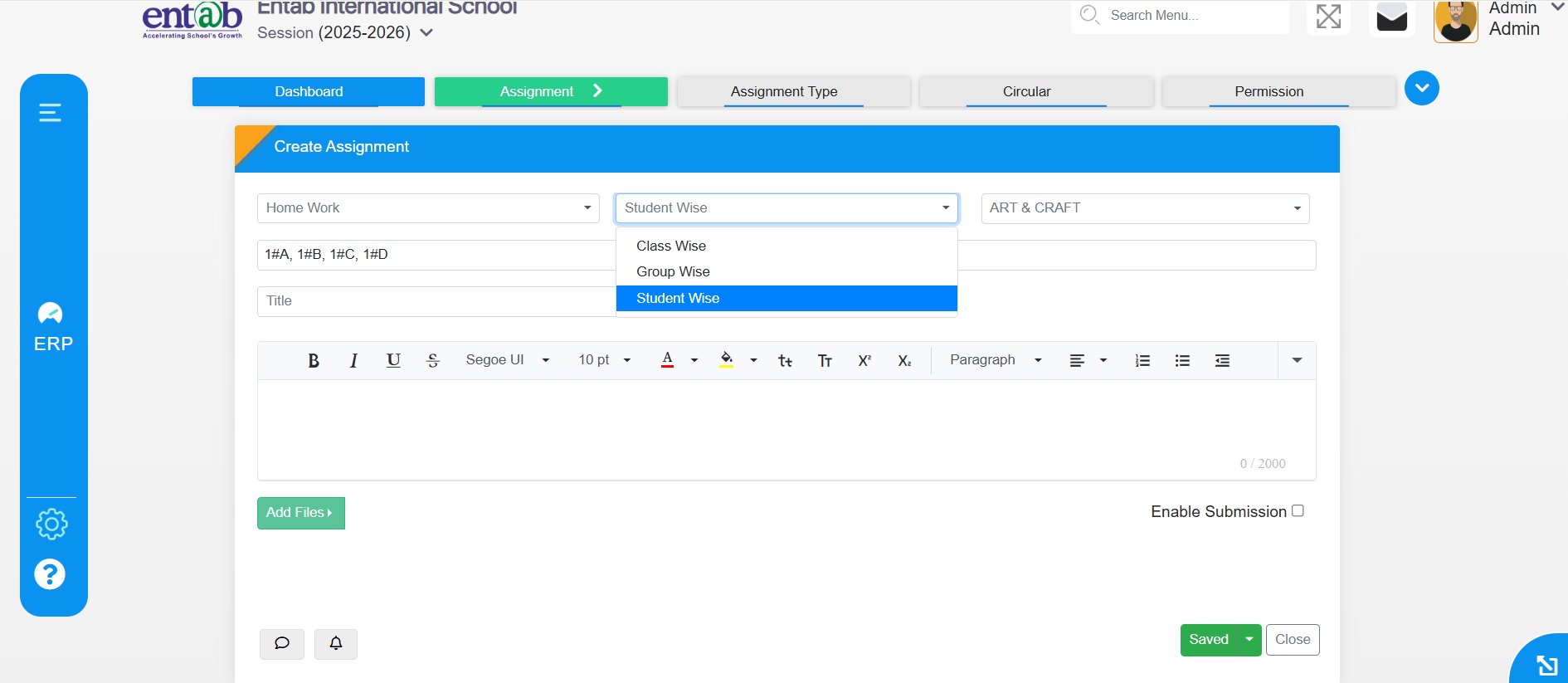1568x683 pixels.
Task: Open the Home Work type dropdown
Action: [428, 208]
